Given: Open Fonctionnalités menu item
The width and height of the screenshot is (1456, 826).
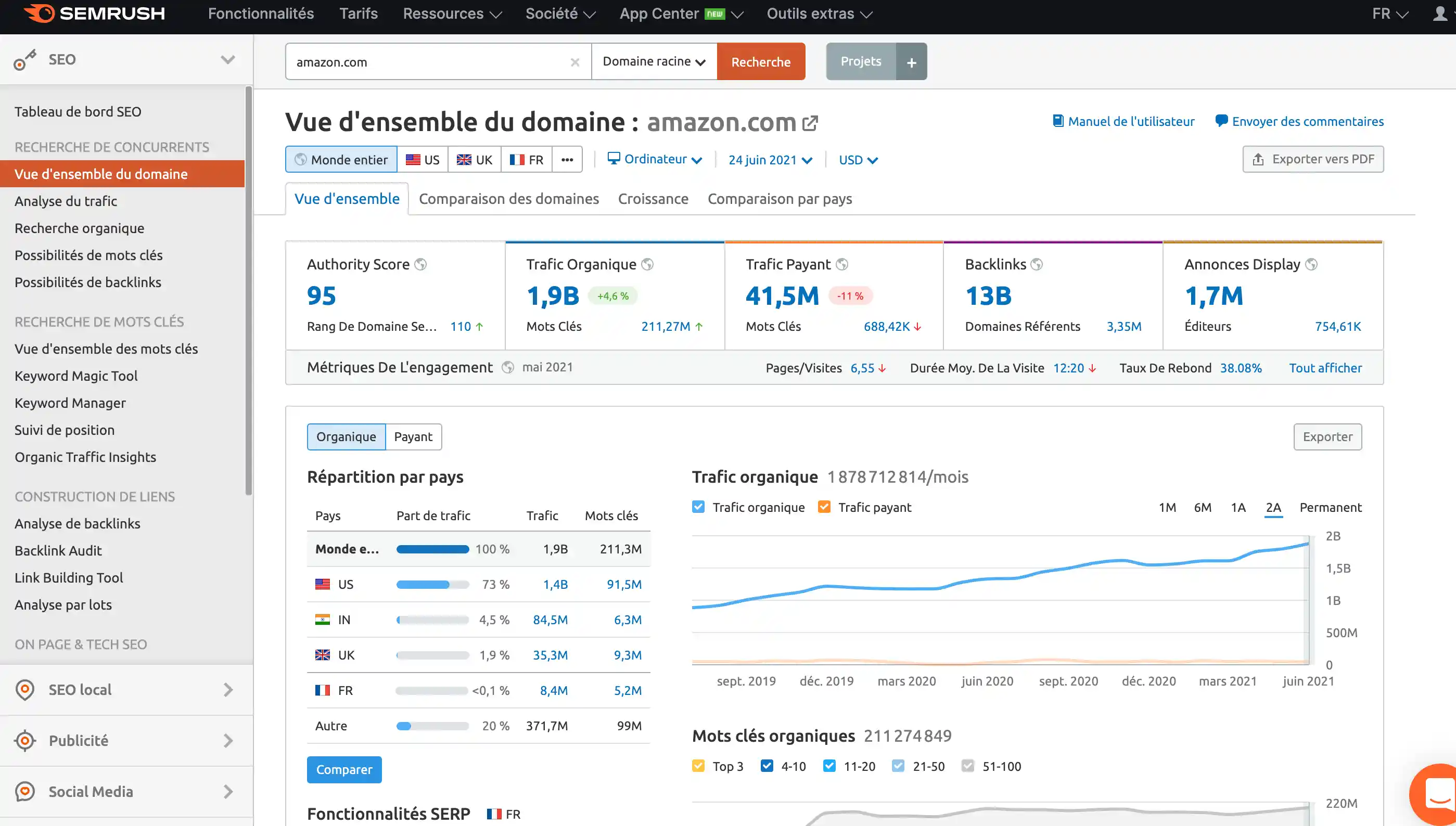Looking at the screenshot, I should 261,14.
